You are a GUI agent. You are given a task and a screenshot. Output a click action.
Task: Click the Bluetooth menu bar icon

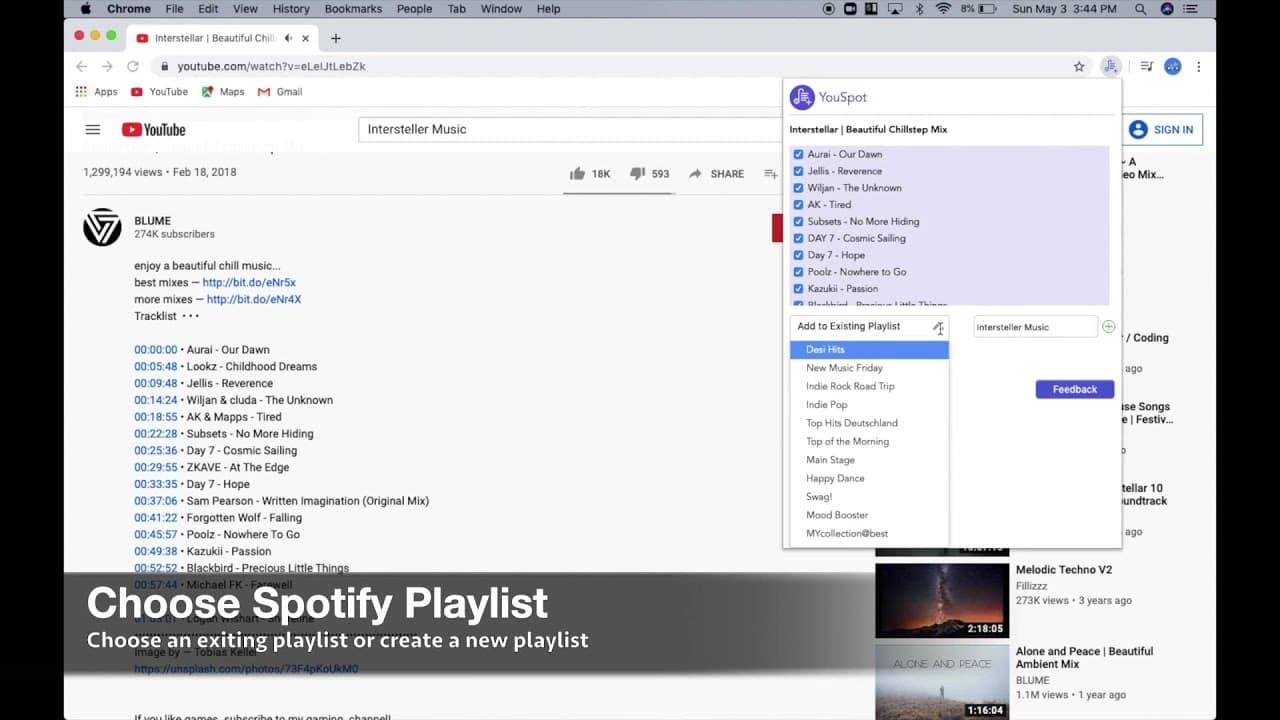coord(920,9)
